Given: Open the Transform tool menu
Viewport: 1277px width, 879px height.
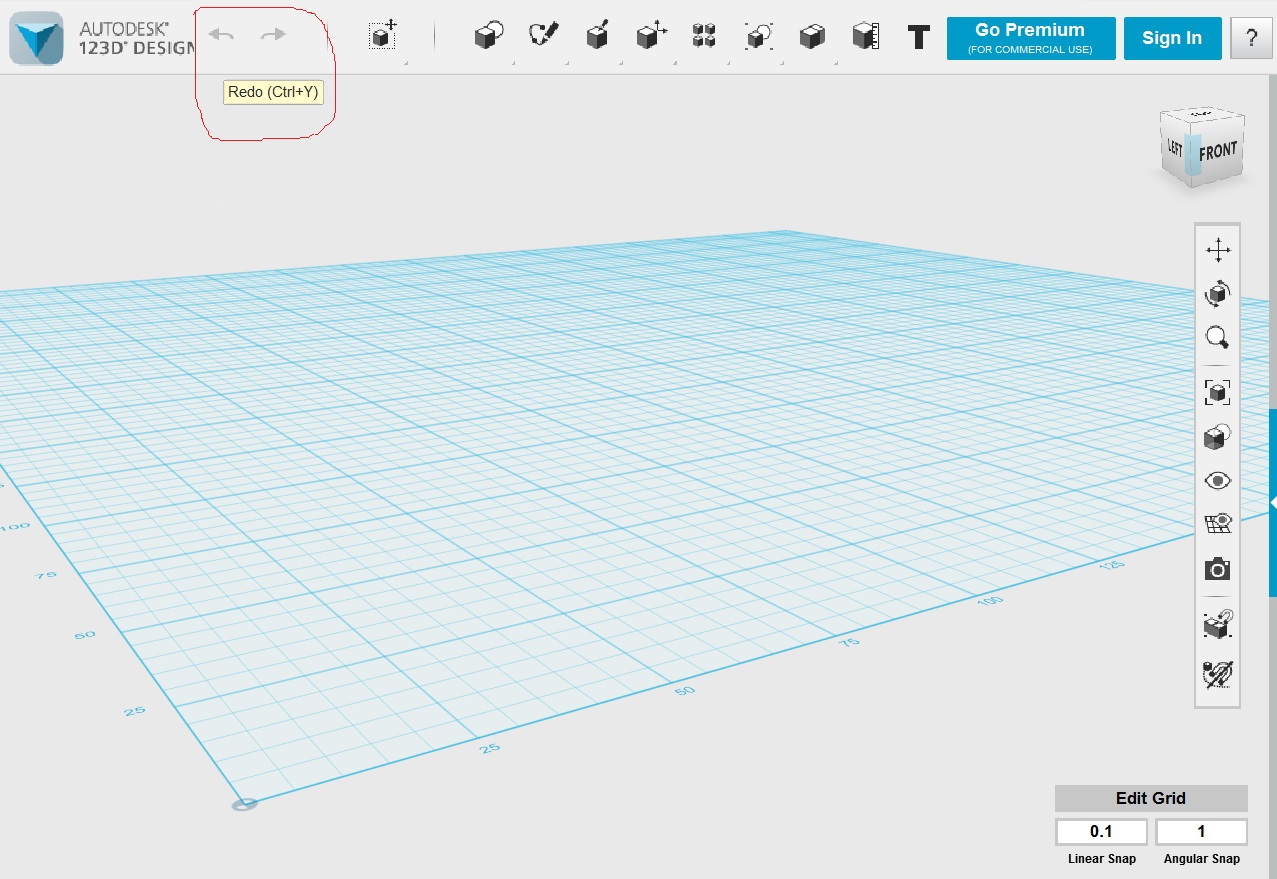Looking at the screenshot, I should click(383, 36).
